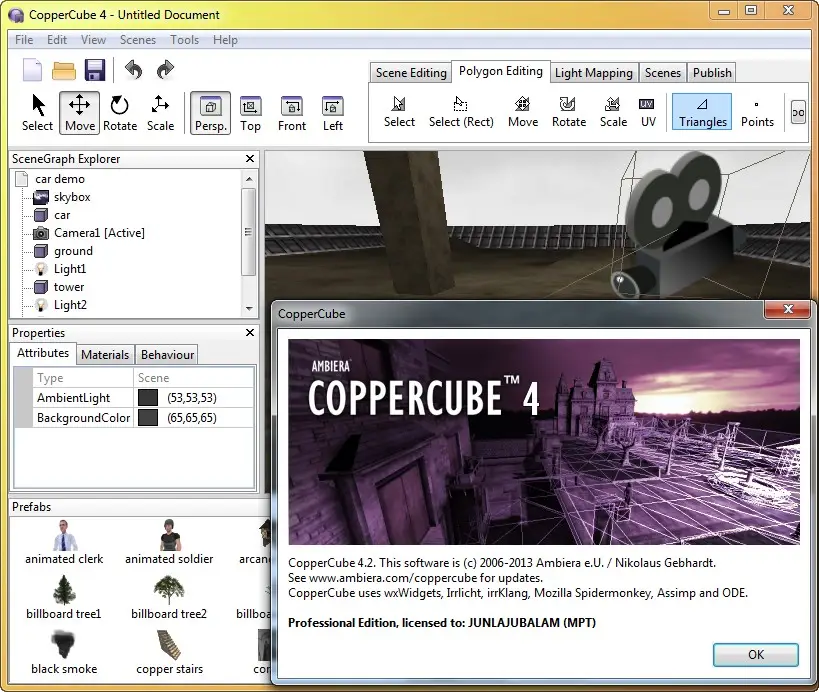
Task: Open the File menu
Action: point(24,40)
